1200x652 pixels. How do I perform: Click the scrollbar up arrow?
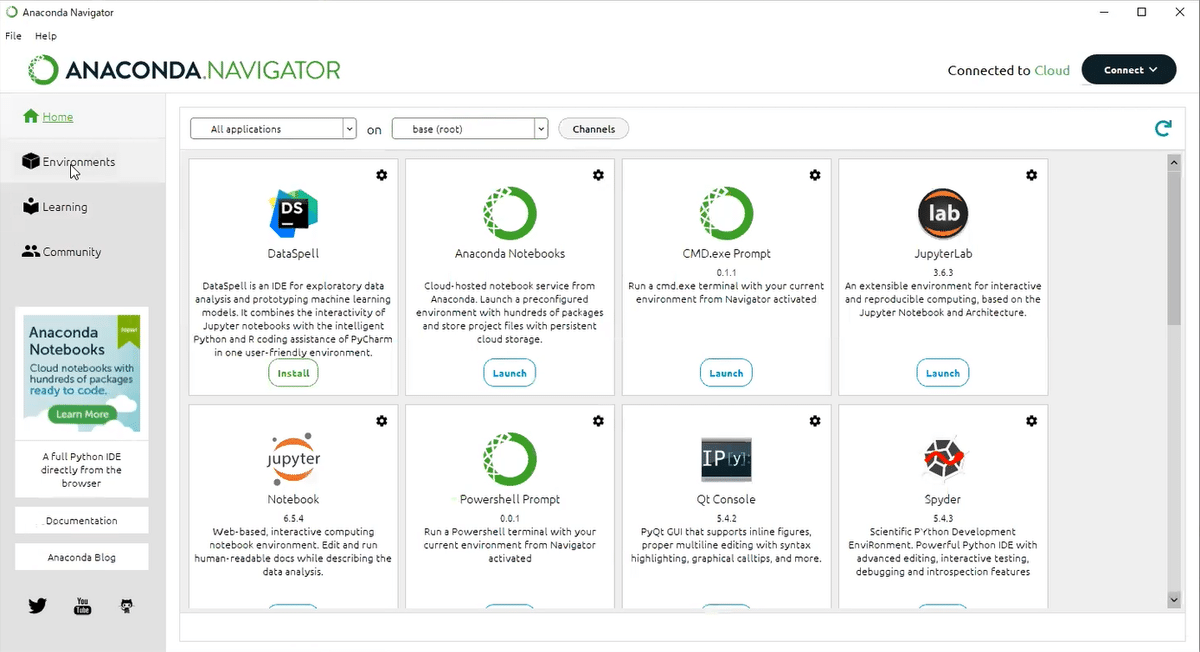pos(1174,161)
